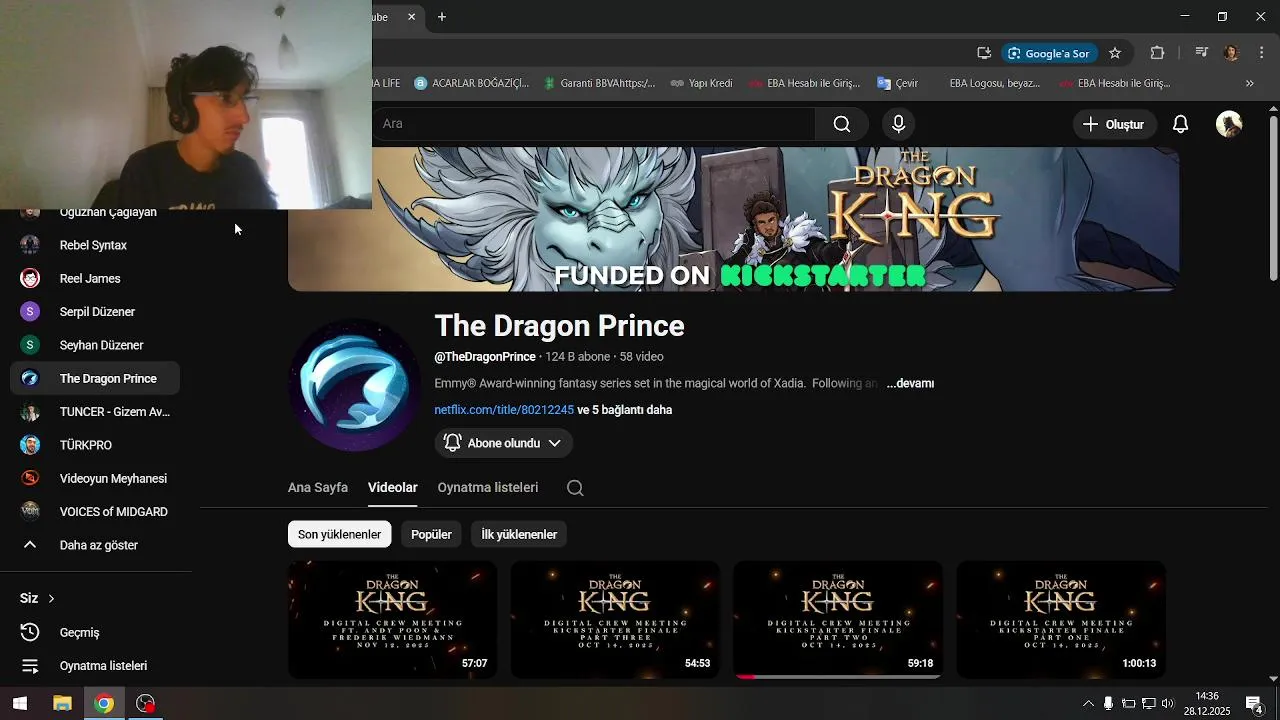
Task: Expand the Siz section chevron
Action: (51, 599)
